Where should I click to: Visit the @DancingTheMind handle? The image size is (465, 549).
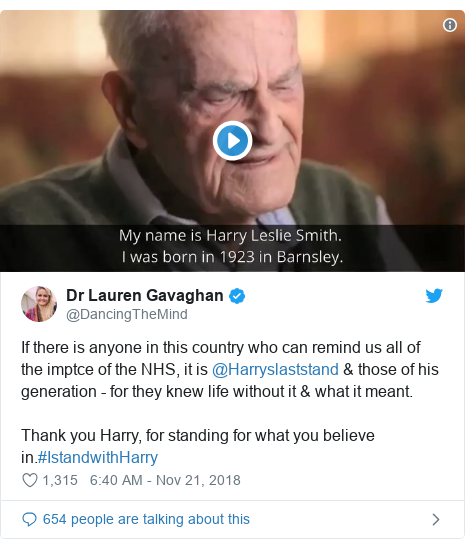127,314
